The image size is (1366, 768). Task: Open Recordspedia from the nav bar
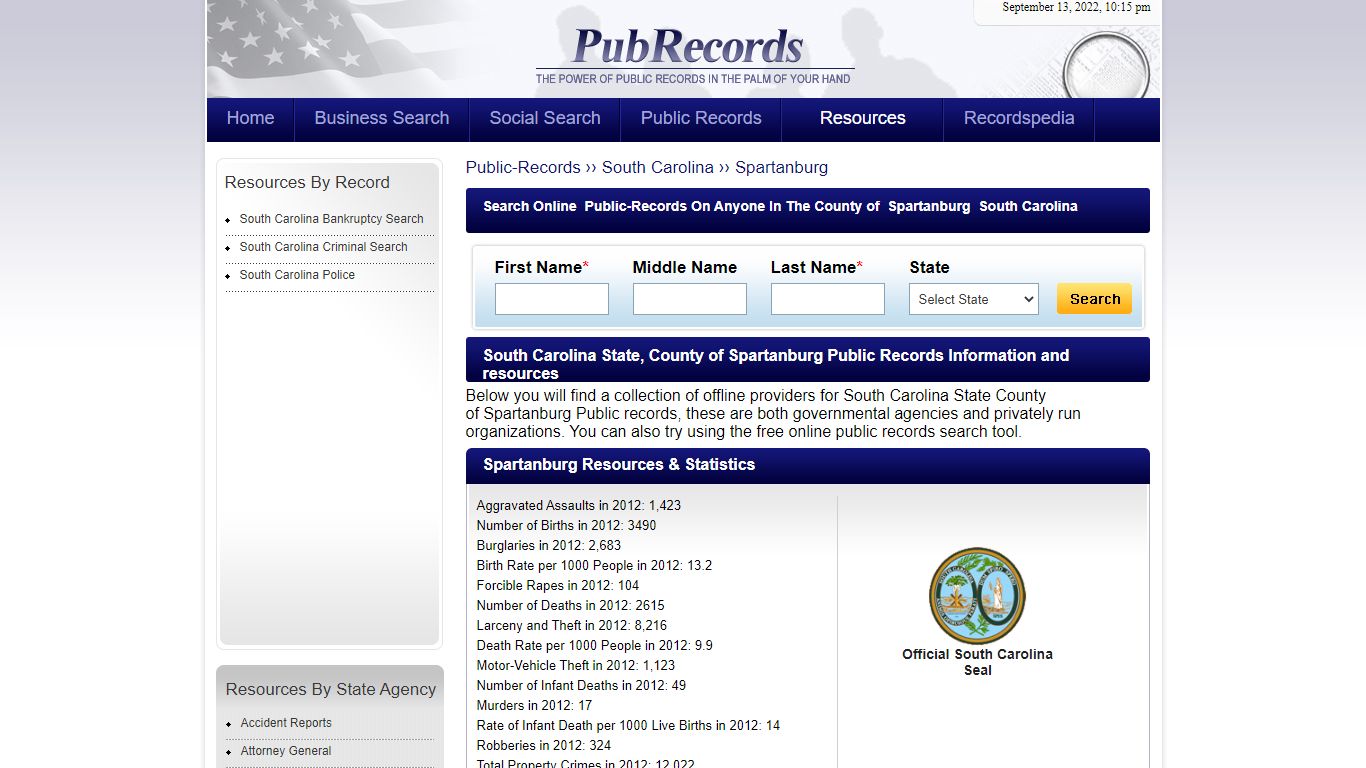pos(1019,118)
